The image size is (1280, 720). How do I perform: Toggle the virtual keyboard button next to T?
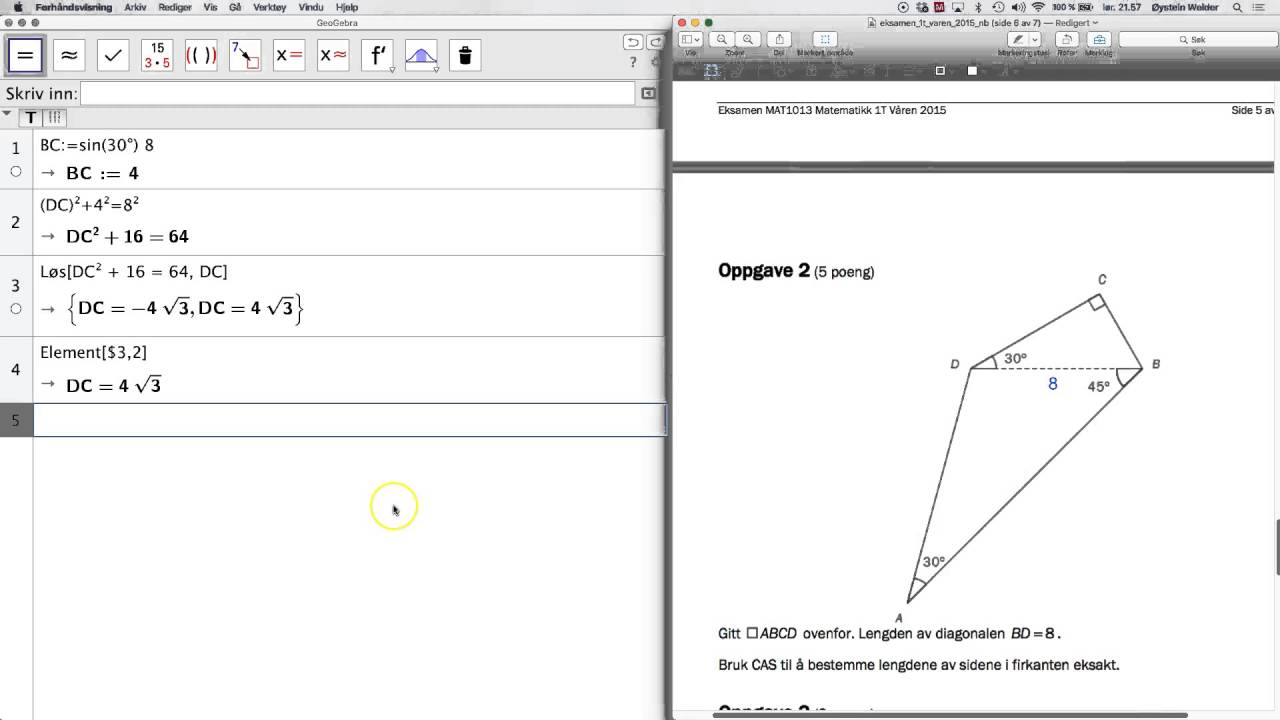tap(54, 118)
